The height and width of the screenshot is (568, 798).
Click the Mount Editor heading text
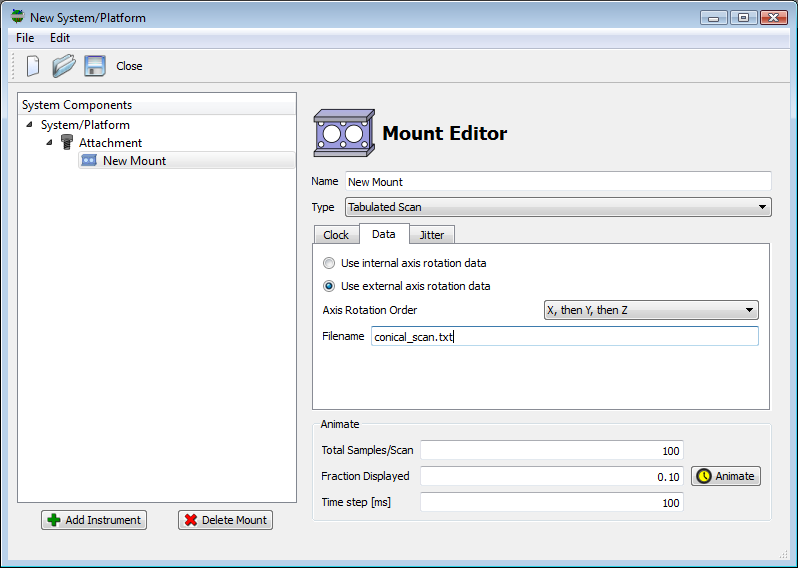pos(444,133)
